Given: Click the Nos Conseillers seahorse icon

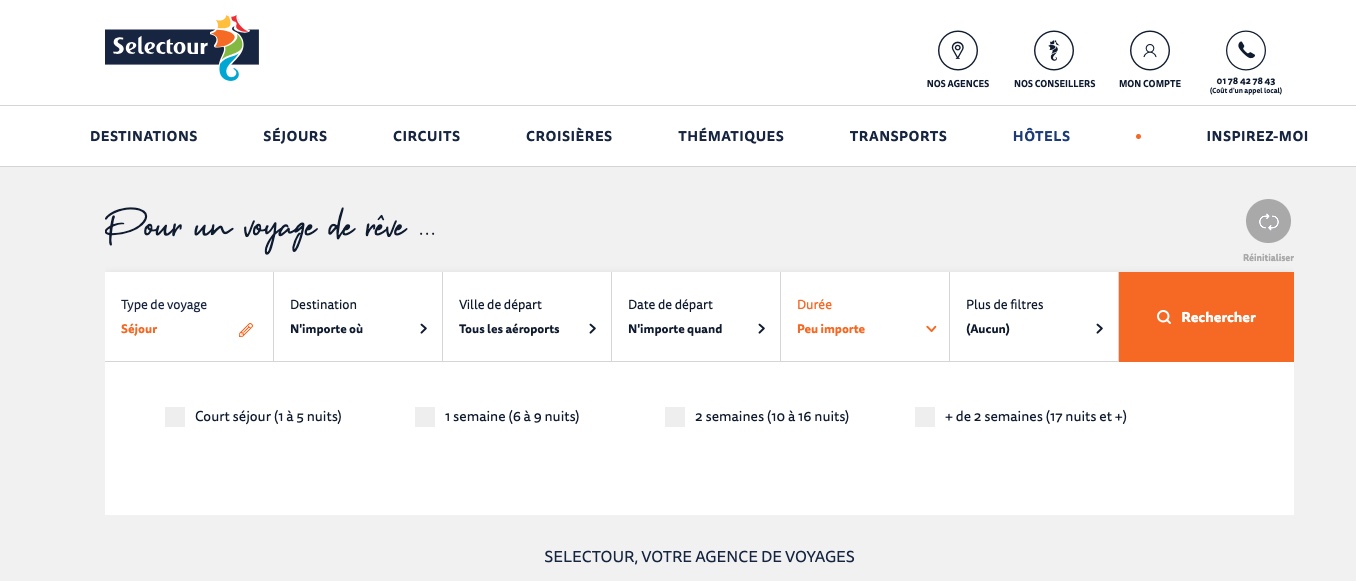Looking at the screenshot, I should (1054, 50).
